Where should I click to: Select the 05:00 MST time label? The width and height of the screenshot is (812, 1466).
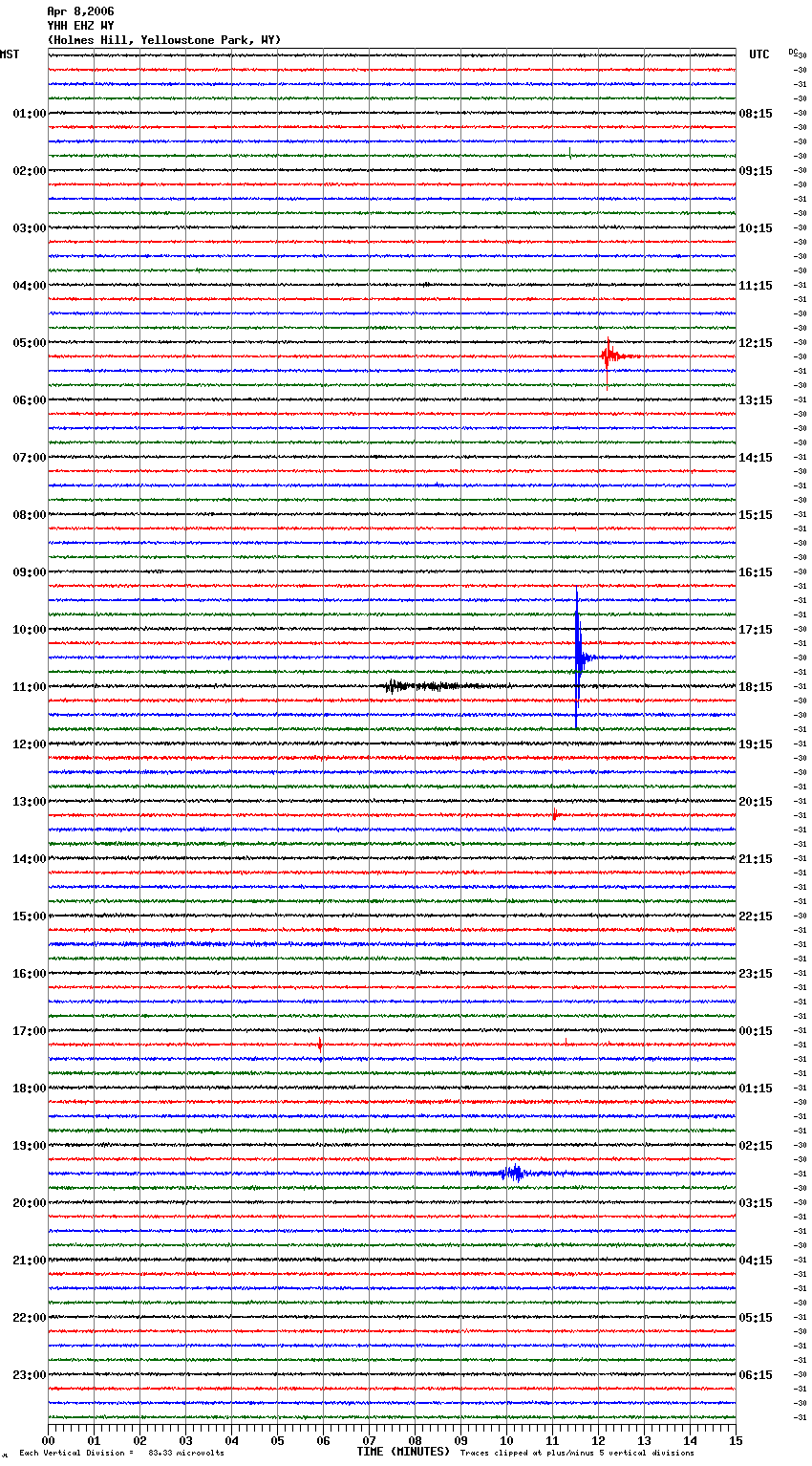pos(29,343)
